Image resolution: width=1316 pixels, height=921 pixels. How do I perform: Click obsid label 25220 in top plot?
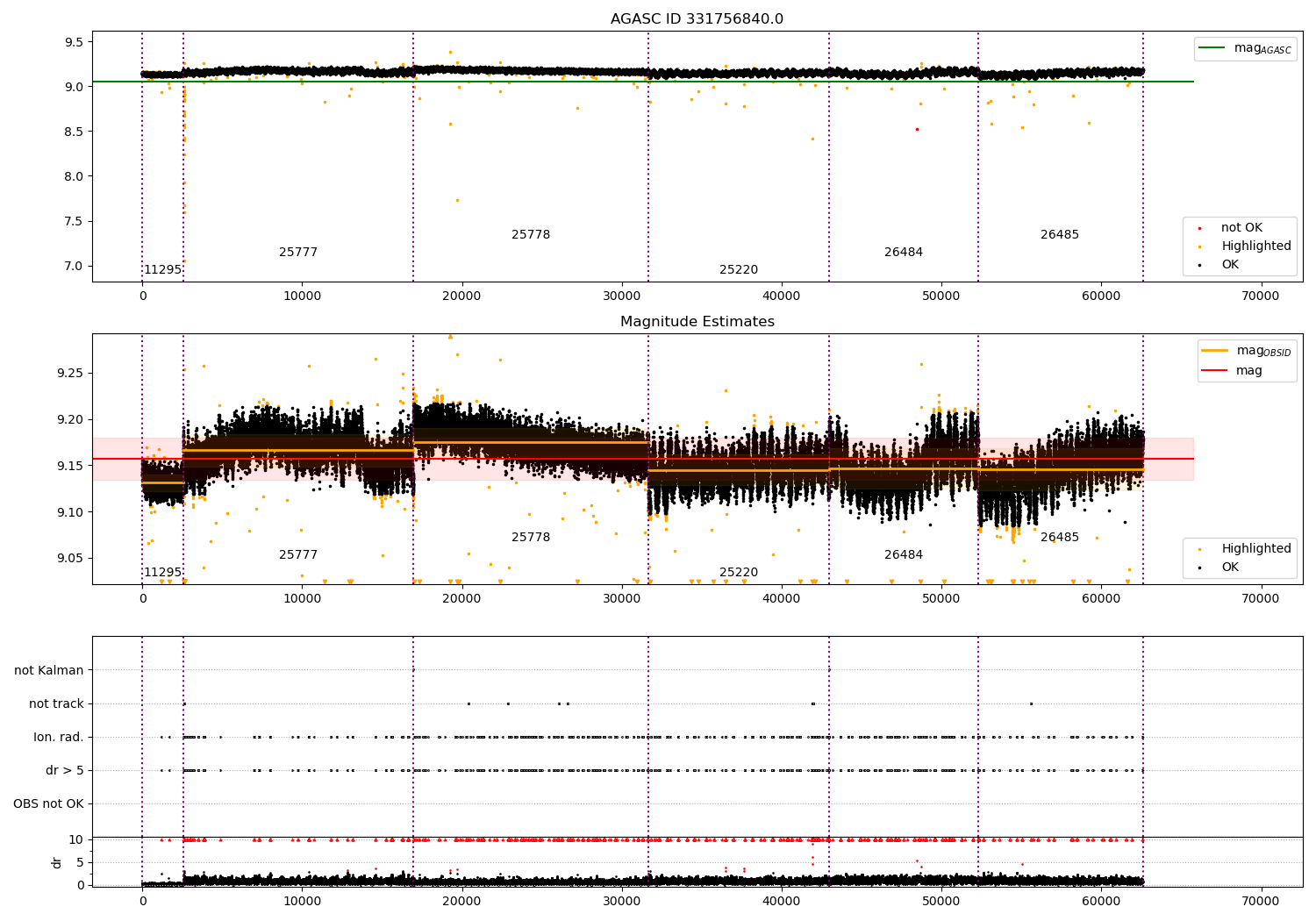pyautogui.click(x=739, y=270)
